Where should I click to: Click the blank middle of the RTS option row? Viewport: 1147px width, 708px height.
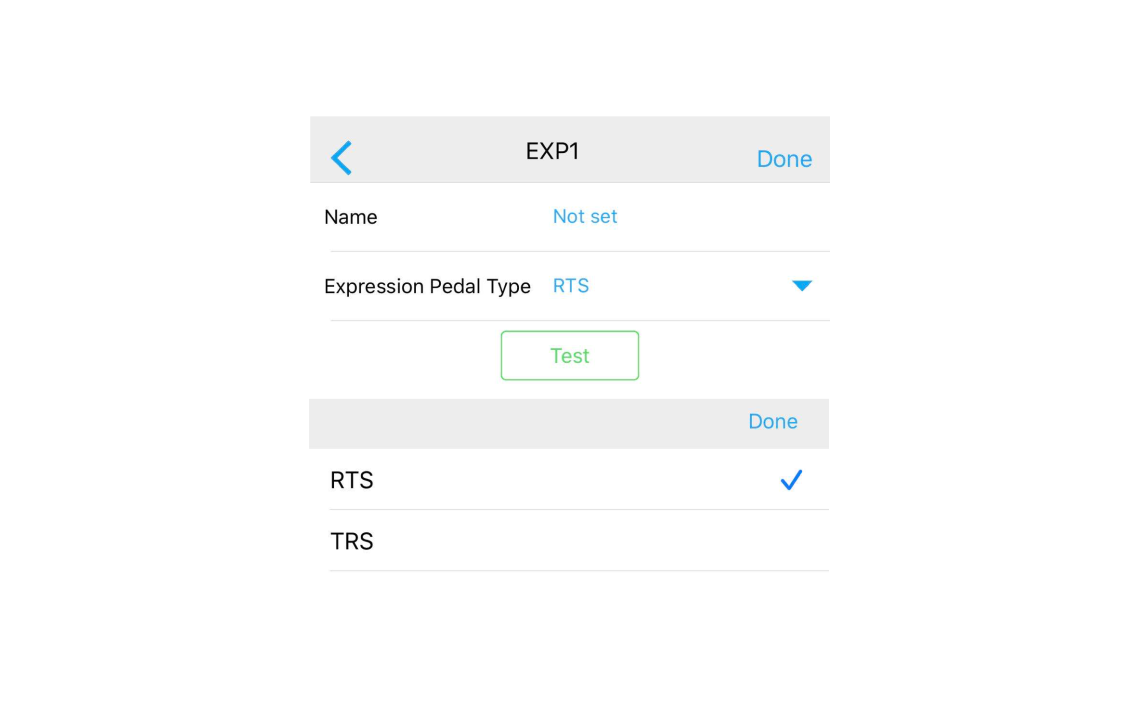(x=570, y=481)
